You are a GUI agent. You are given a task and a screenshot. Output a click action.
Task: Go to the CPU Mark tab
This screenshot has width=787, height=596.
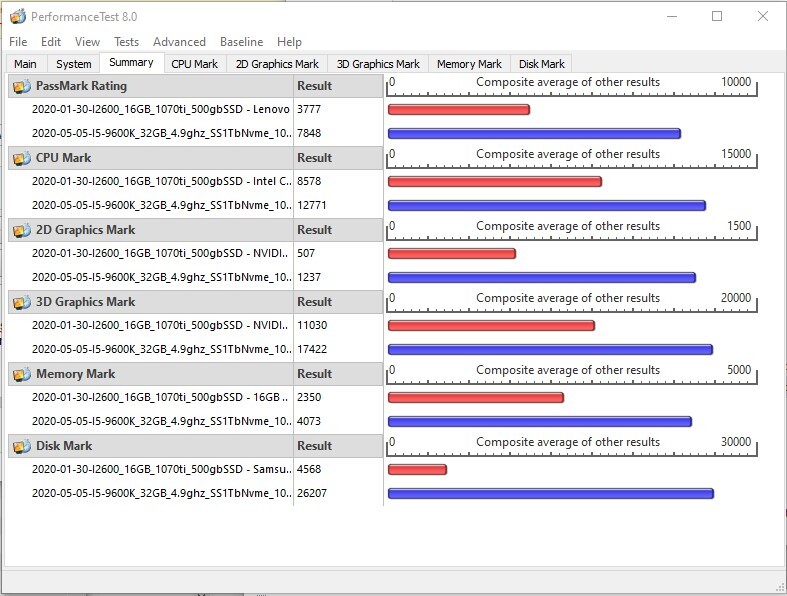(195, 64)
